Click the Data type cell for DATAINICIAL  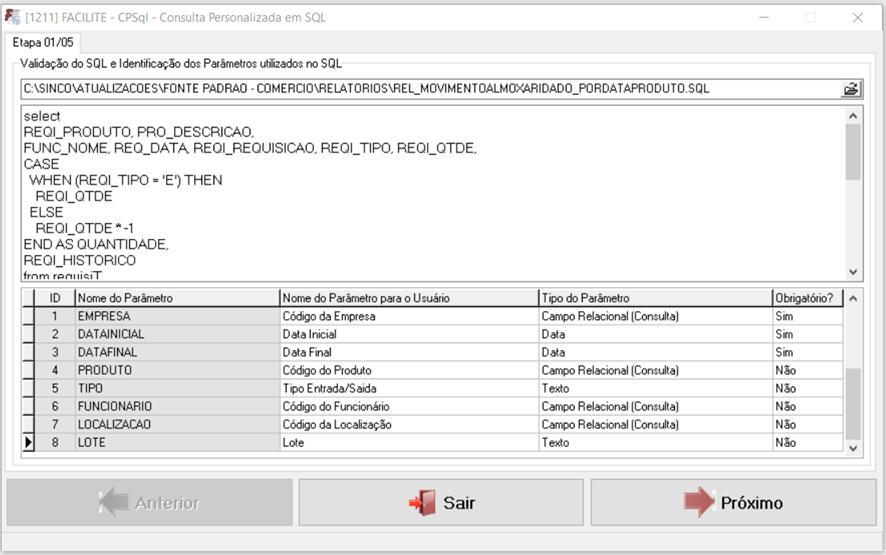point(655,334)
